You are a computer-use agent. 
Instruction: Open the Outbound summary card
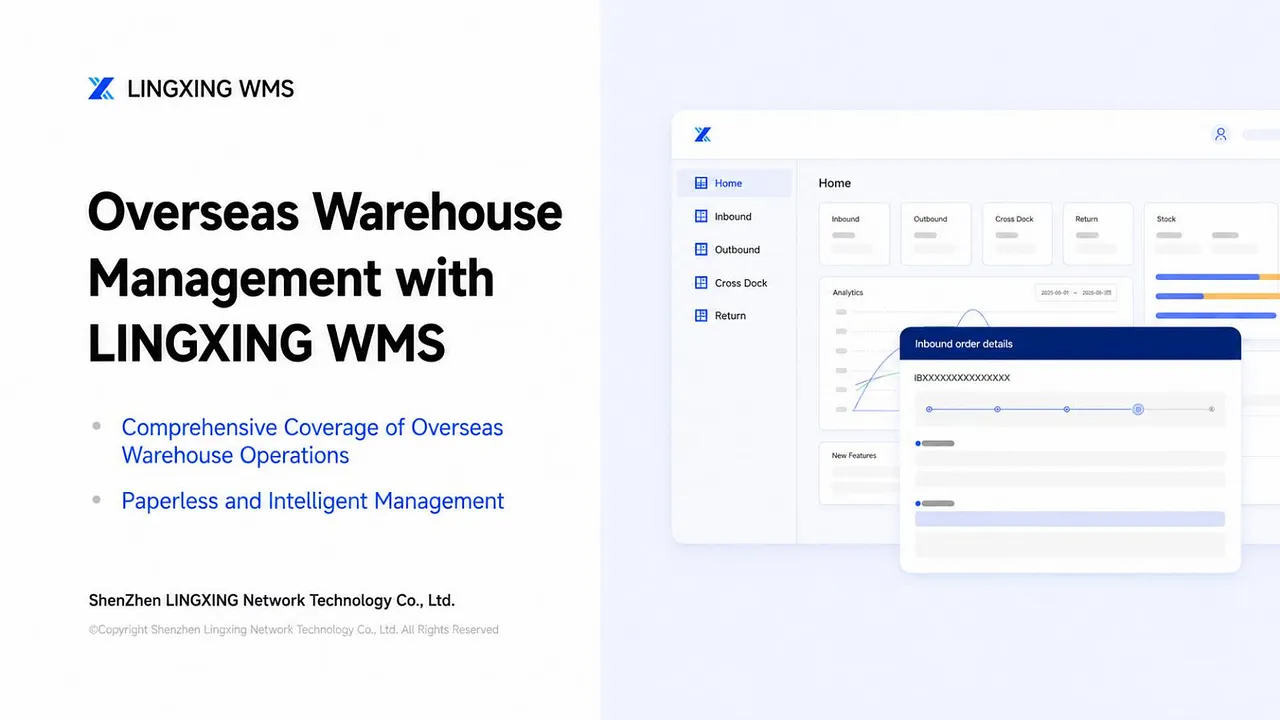pyautogui.click(x=936, y=234)
